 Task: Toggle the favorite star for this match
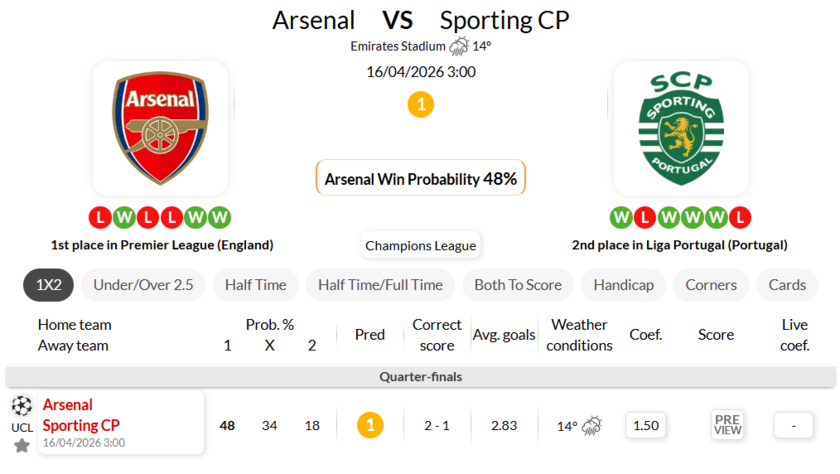(x=21, y=445)
